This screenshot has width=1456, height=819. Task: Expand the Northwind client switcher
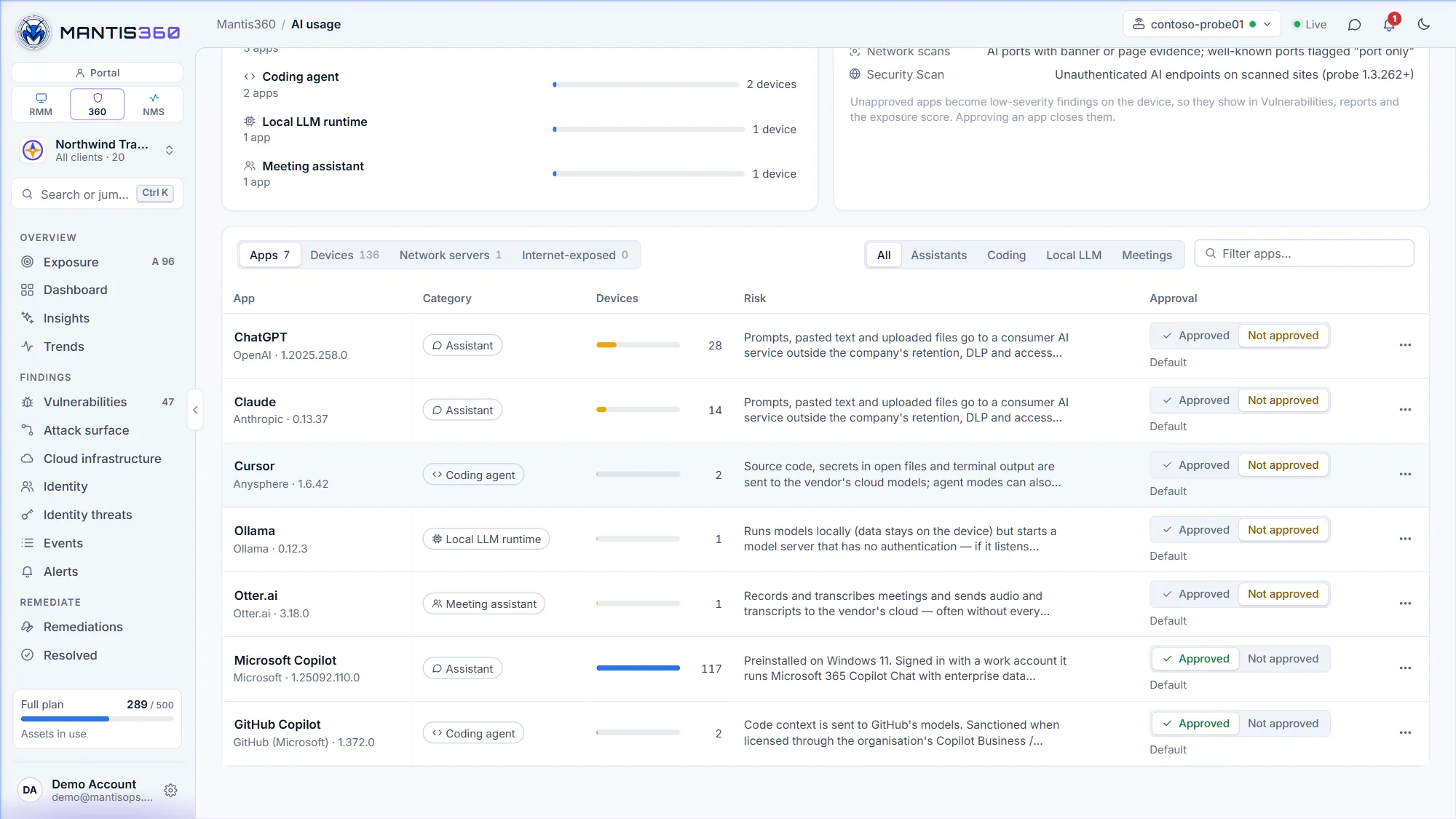(x=98, y=151)
